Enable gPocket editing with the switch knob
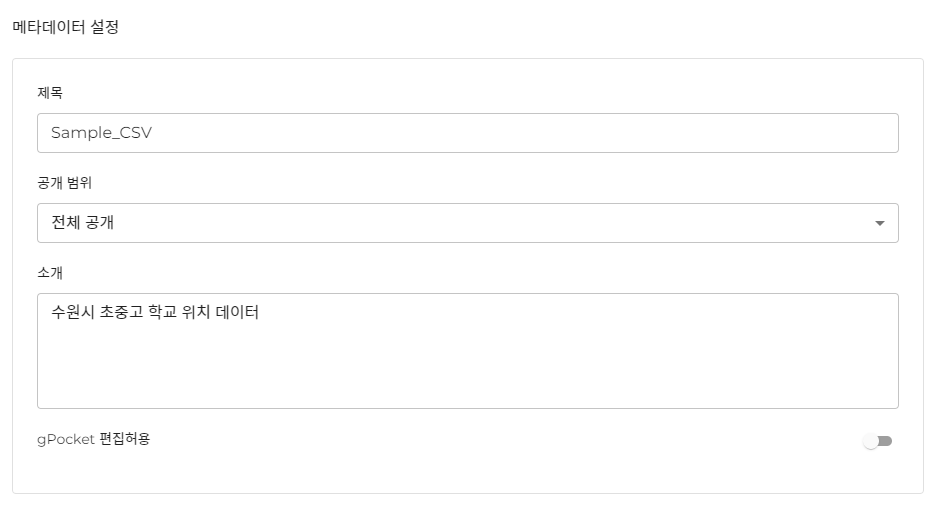The image size is (942, 508). (871, 441)
